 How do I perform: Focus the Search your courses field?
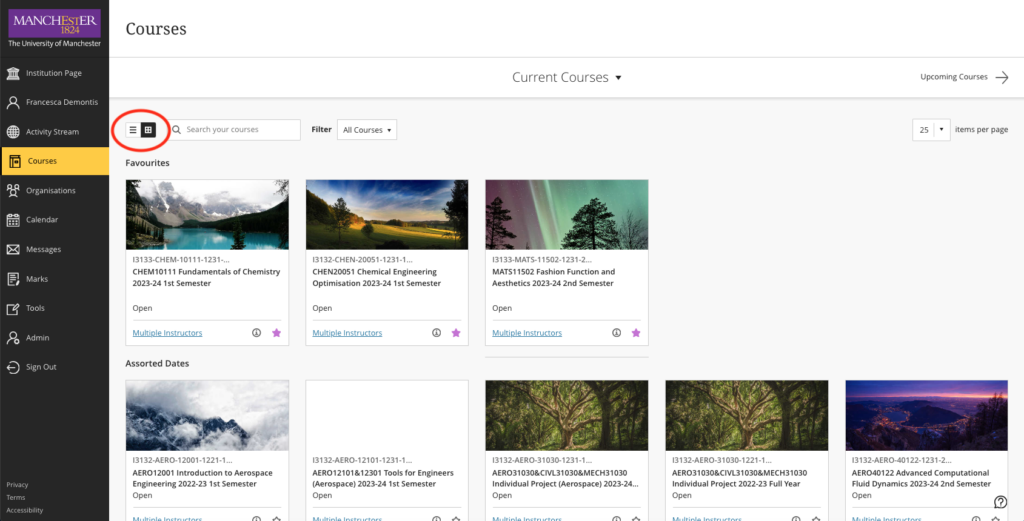[235, 130]
